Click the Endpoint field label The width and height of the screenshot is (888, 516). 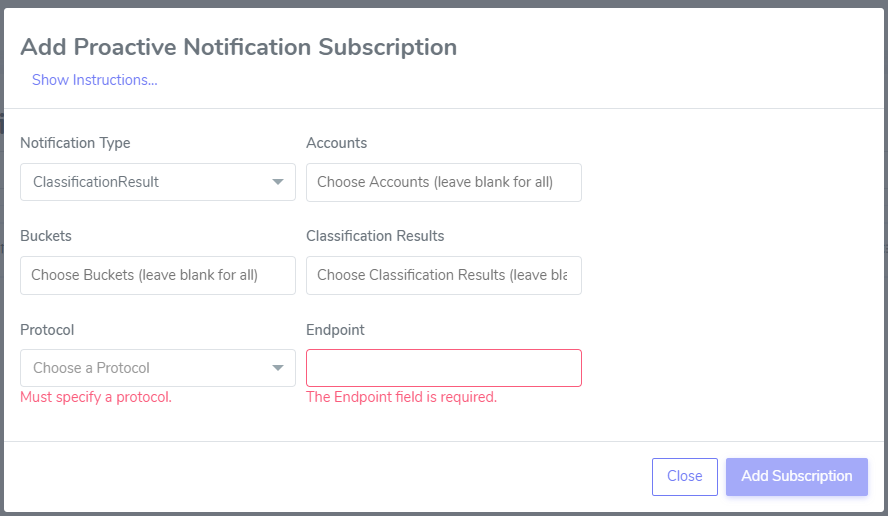[x=335, y=330]
